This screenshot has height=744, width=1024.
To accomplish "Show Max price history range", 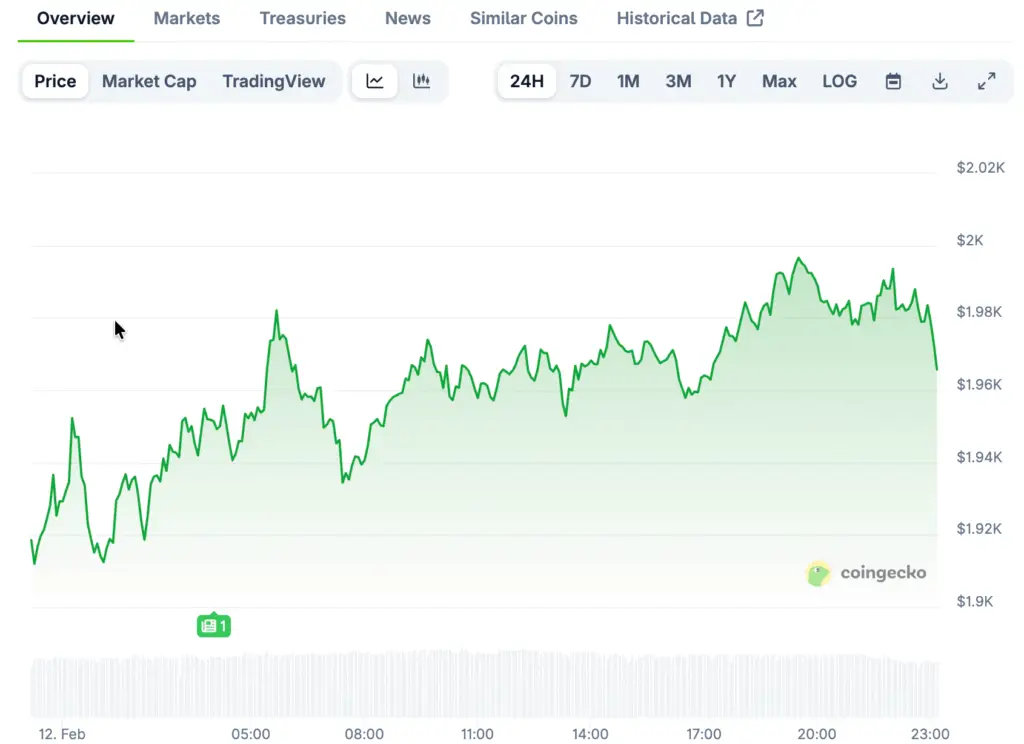I will 779,82.
